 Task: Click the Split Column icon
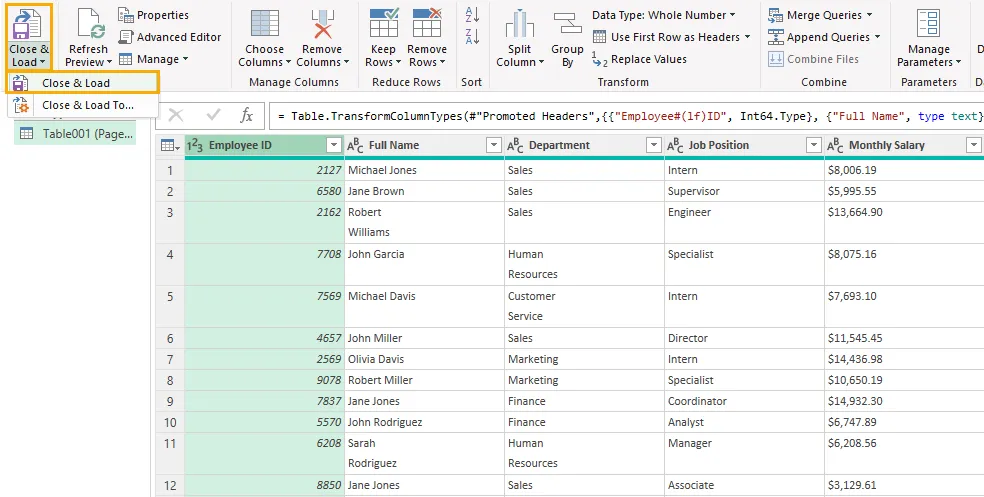520,25
